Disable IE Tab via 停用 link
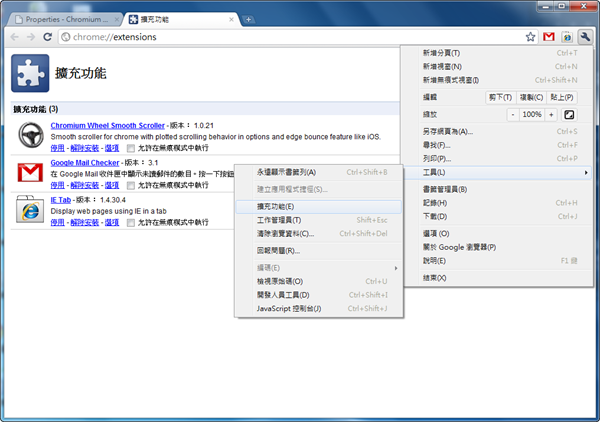This screenshot has width=600, height=422. (57, 222)
